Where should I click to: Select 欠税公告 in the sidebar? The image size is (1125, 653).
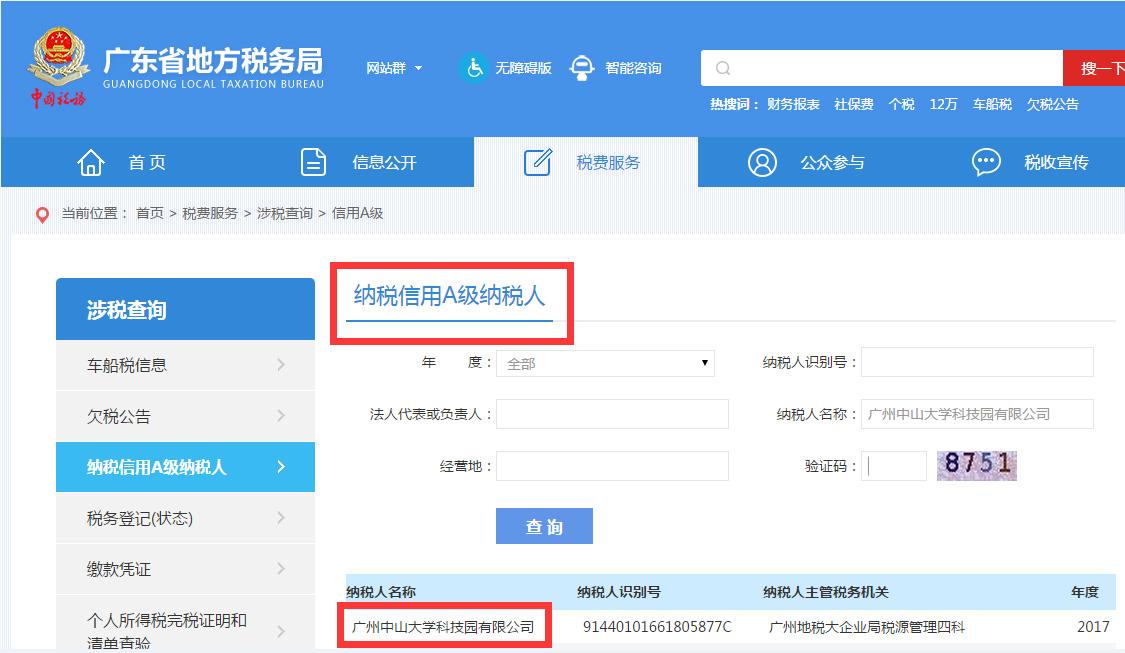click(x=185, y=416)
